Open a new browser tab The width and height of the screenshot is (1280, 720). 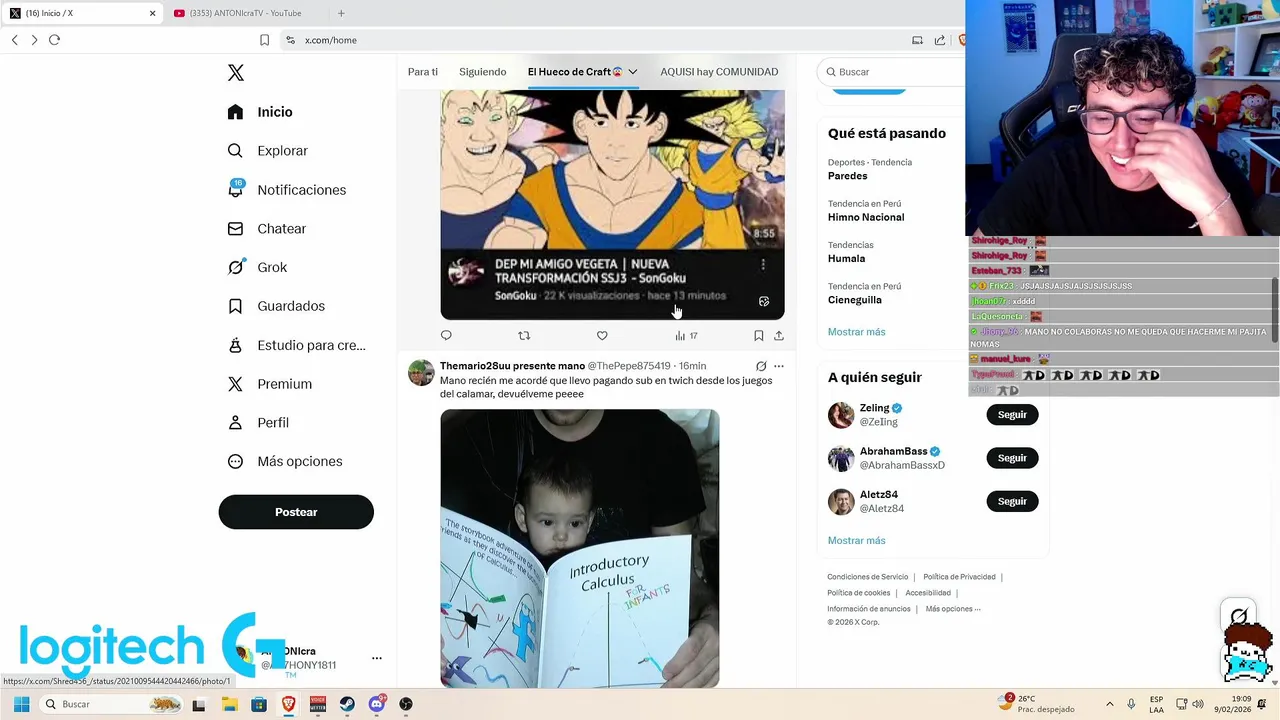pos(341,13)
